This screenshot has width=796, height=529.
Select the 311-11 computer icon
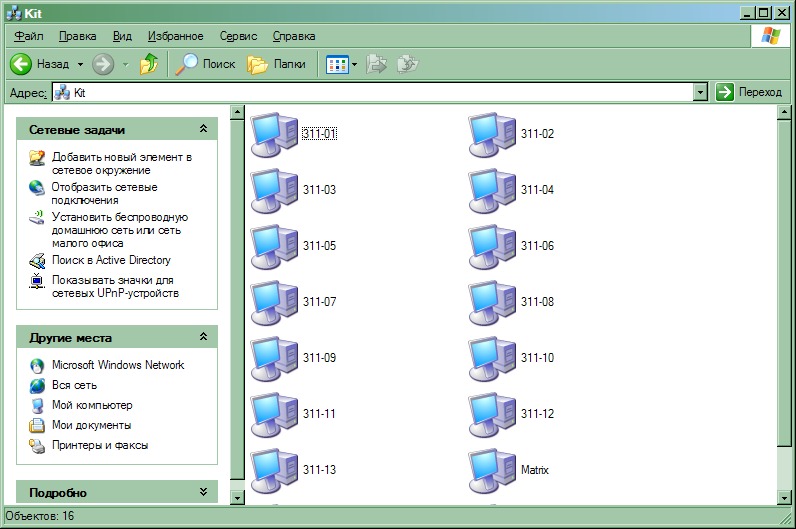[x=274, y=414]
